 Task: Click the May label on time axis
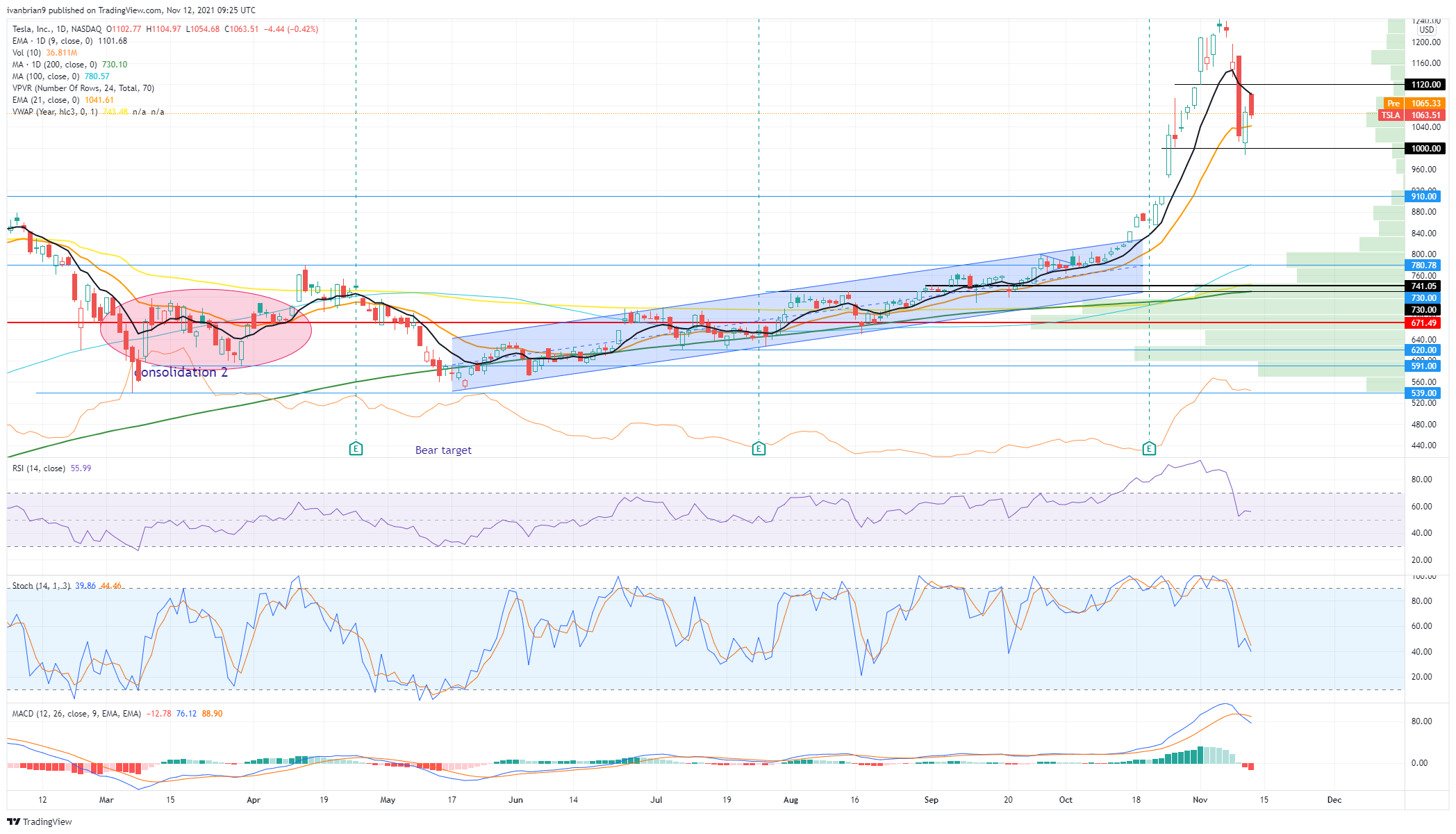[x=388, y=800]
